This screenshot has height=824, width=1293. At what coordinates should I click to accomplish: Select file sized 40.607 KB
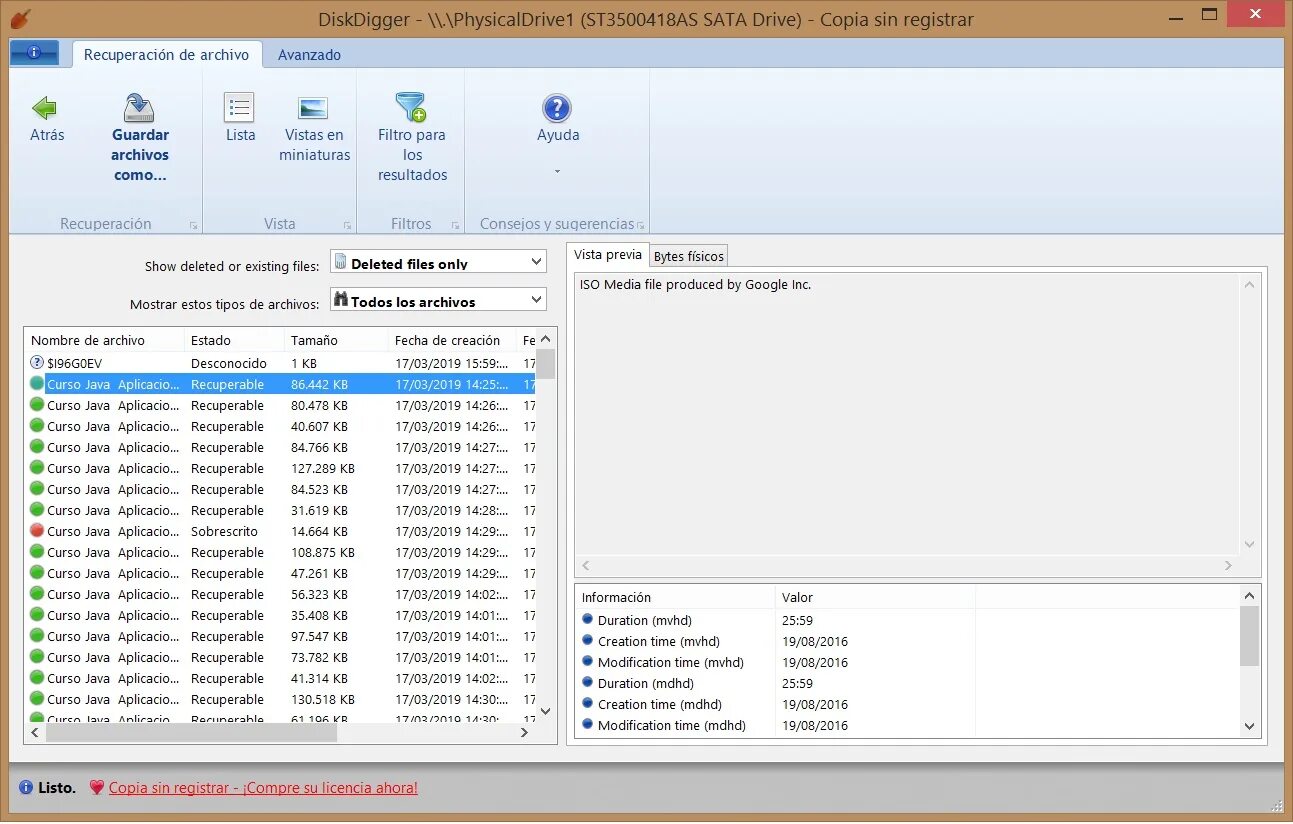[281, 426]
